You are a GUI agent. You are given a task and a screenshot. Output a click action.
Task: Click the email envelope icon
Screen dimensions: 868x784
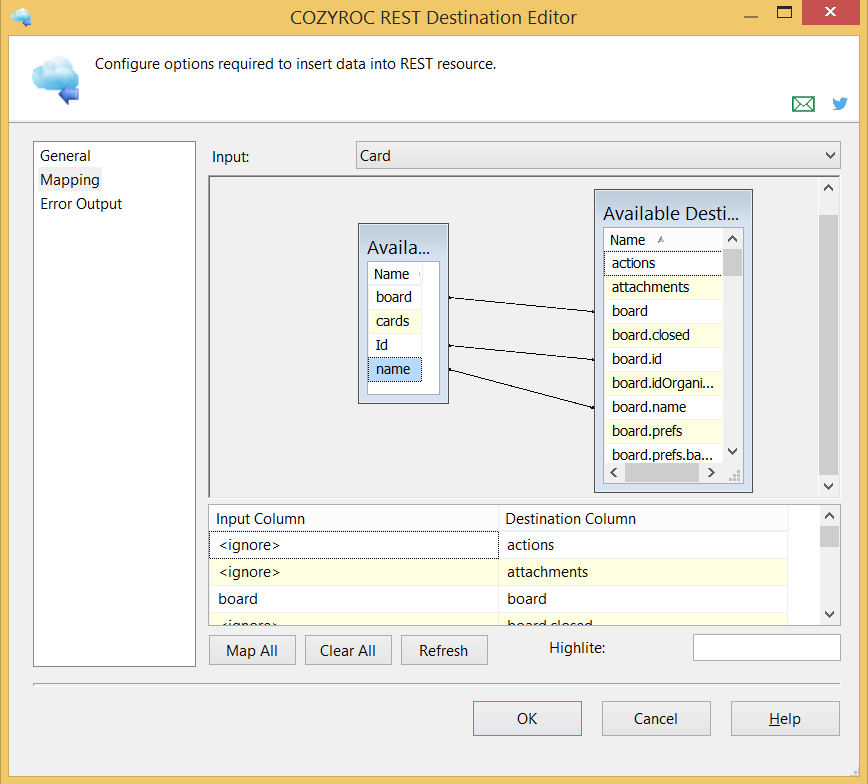click(x=803, y=104)
